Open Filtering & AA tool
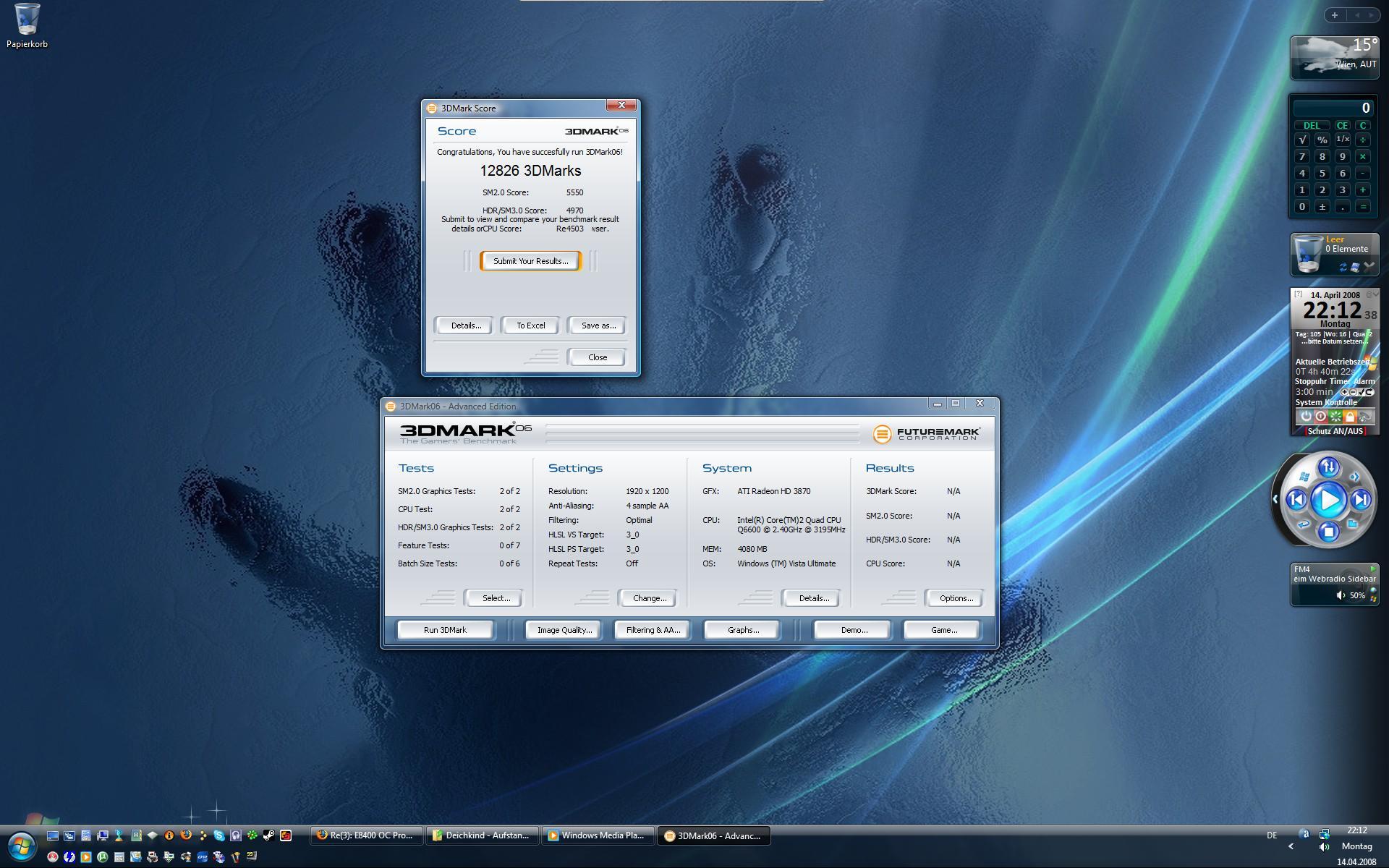This screenshot has width=1389, height=868. (x=653, y=630)
